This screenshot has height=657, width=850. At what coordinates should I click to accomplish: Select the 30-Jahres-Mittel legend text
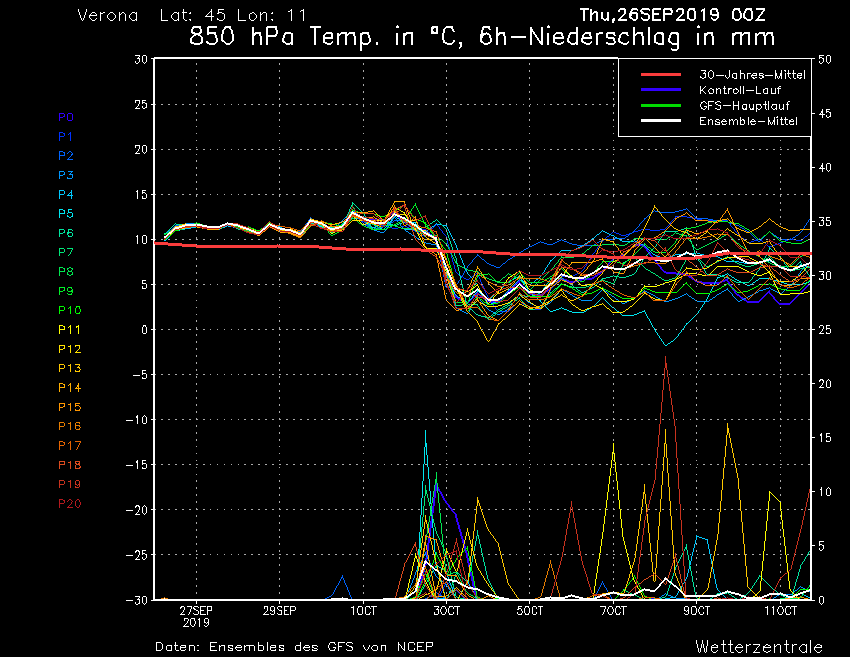coord(752,75)
